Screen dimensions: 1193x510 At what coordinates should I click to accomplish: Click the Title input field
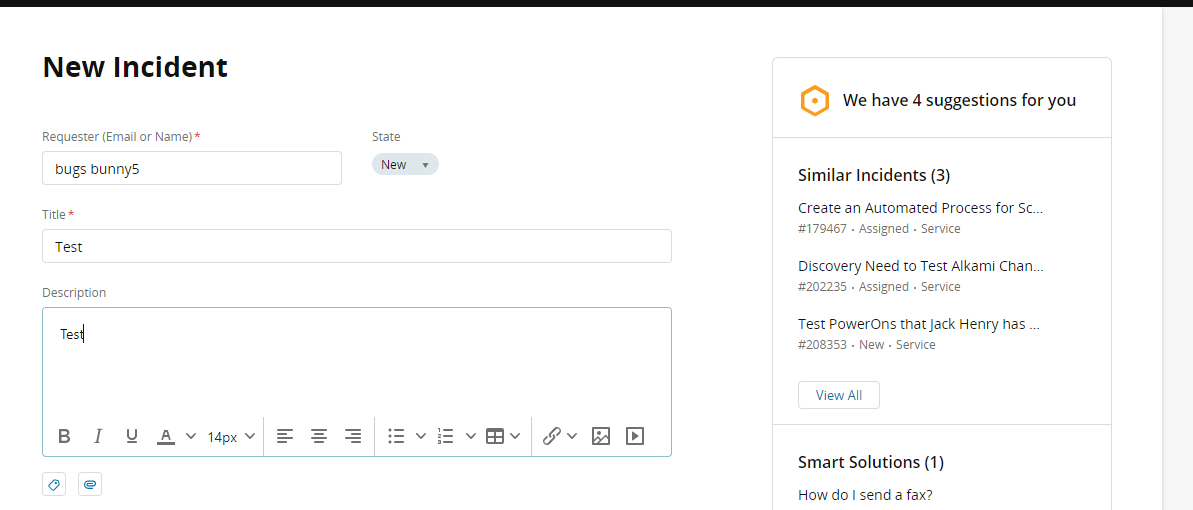[357, 247]
